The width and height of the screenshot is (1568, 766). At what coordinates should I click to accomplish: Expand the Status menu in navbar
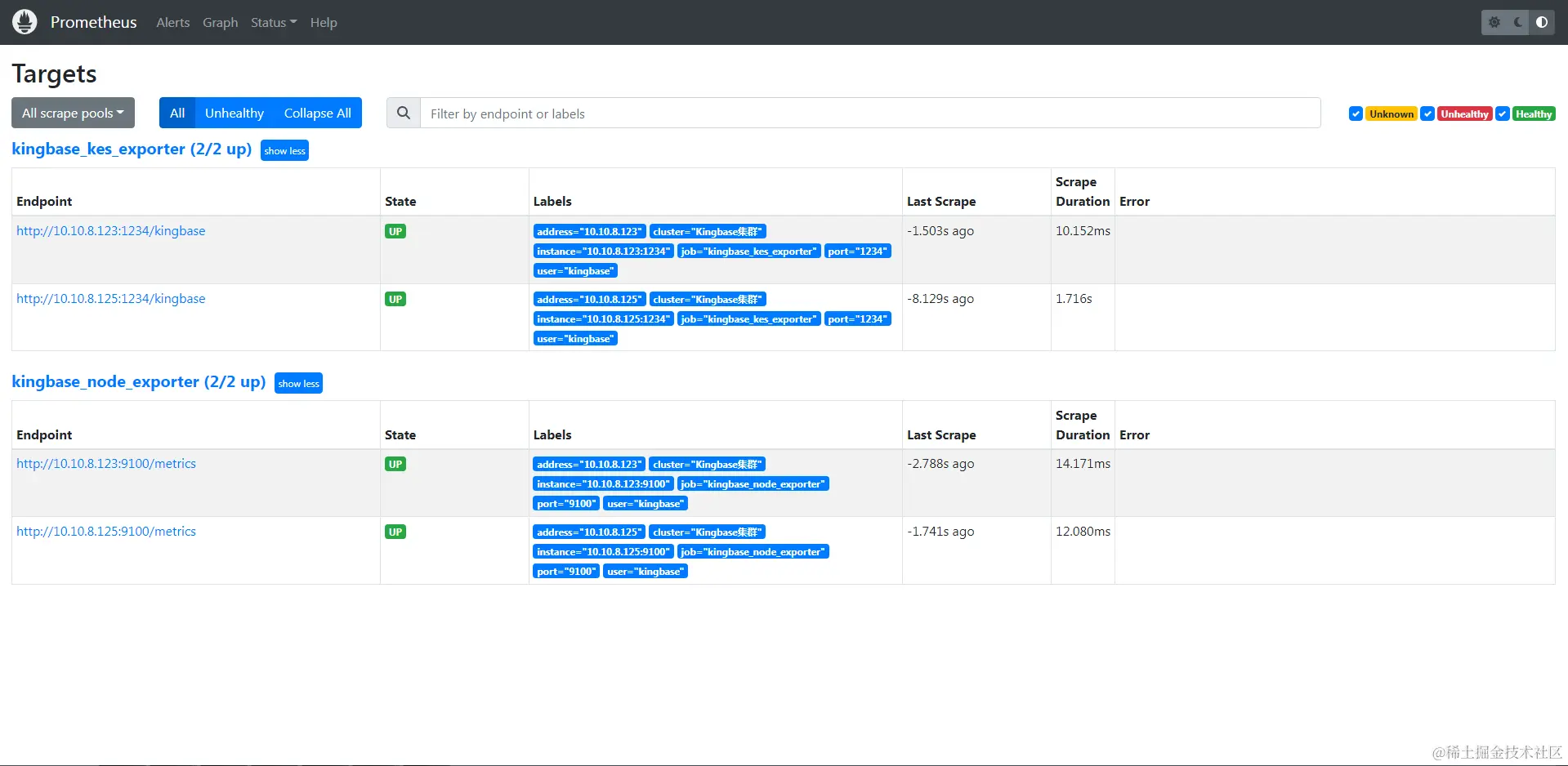[274, 23]
